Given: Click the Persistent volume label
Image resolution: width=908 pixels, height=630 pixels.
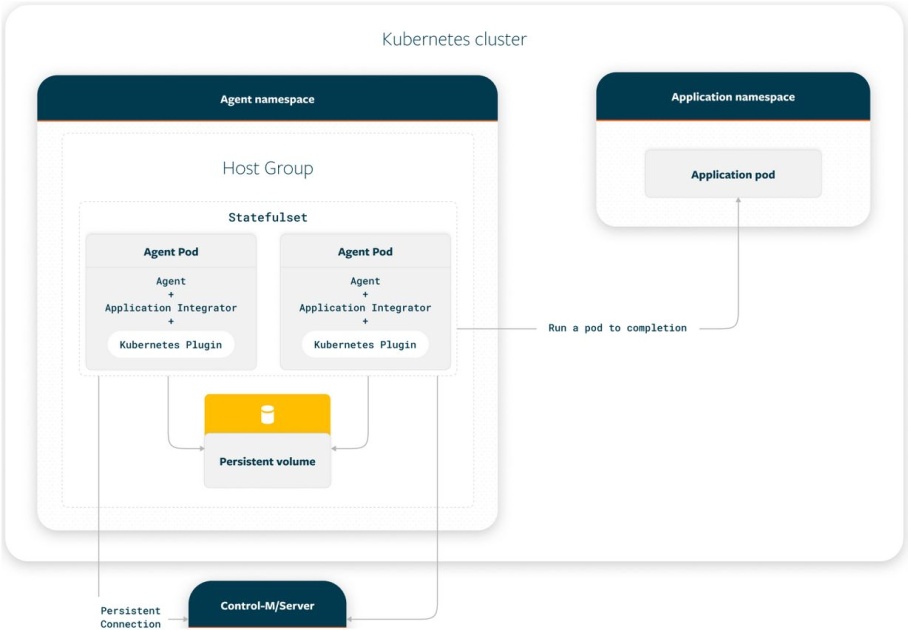Looking at the screenshot, I should click(267, 462).
